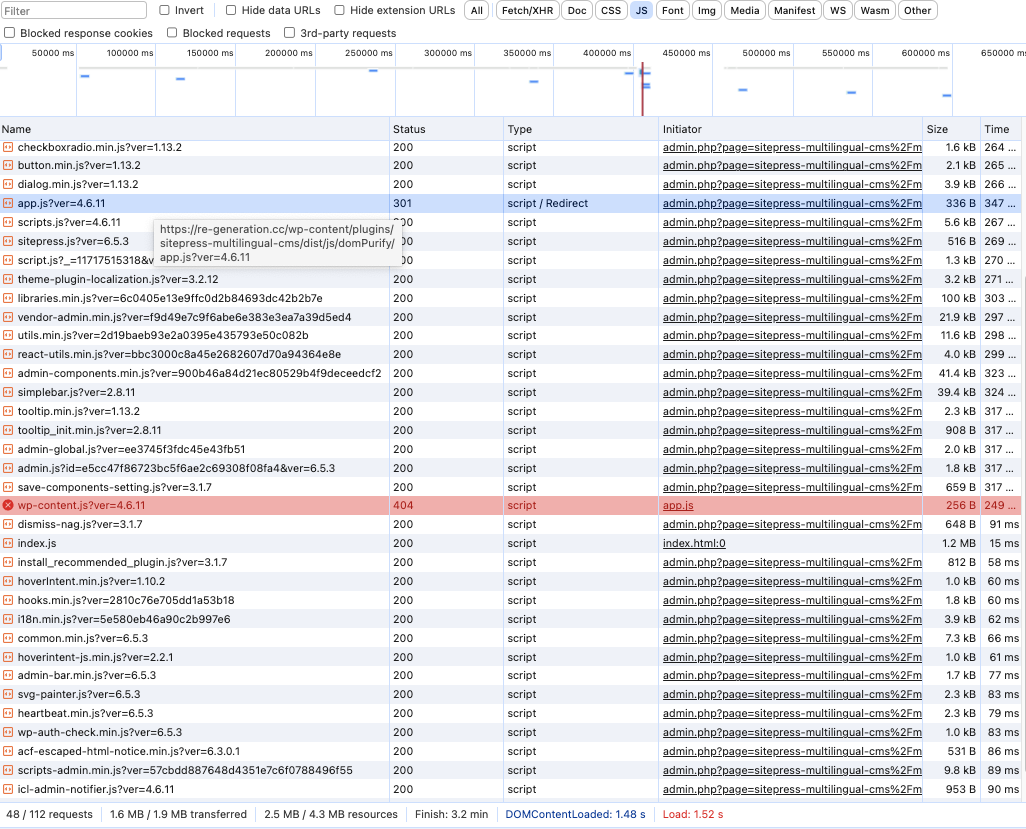Sort requests by Initiator column header
The width and height of the screenshot is (1026, 829).
pyautogui.click(x=791, y=129)
